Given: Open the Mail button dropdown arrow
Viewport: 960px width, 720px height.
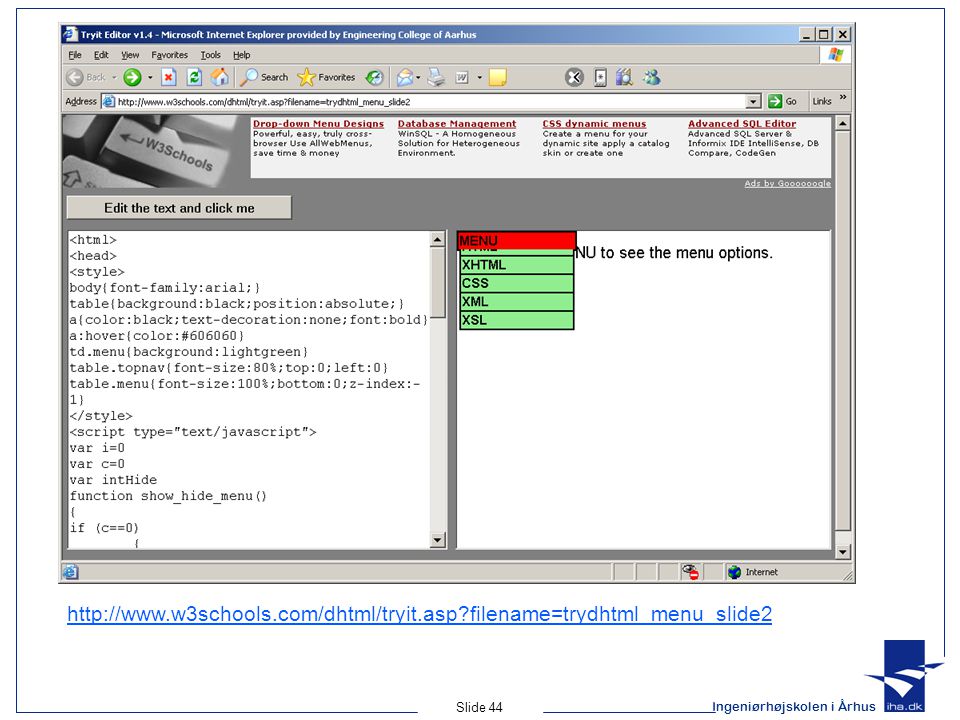Looking at the screenshot, I should click(418, 77).
